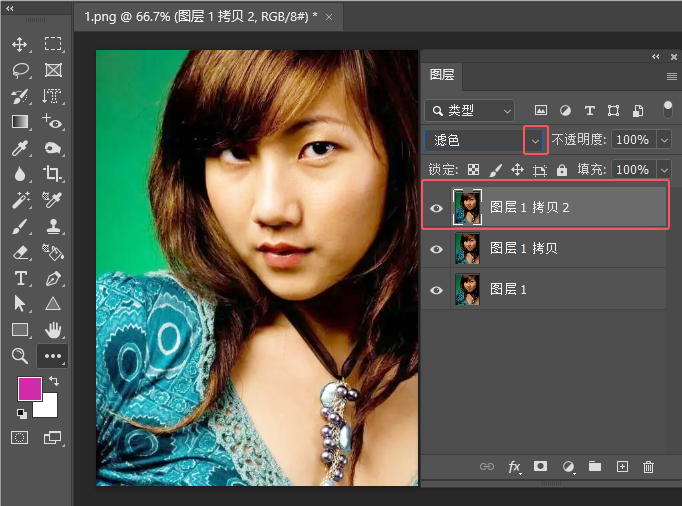Turn layer filtering switch on or off

tap(668, 109)
